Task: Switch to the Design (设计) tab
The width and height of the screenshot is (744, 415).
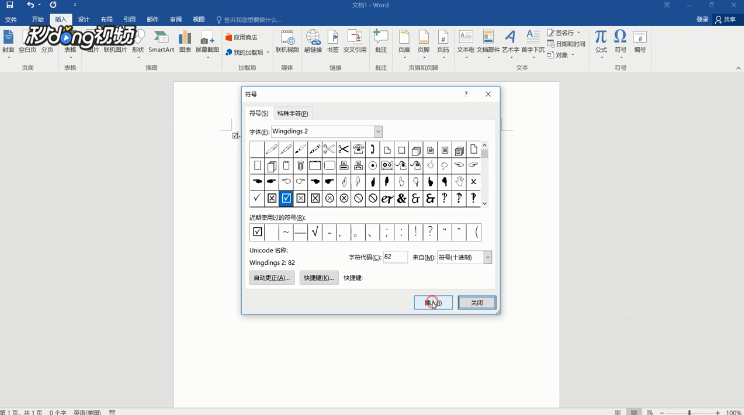Action: coord(84,19)
